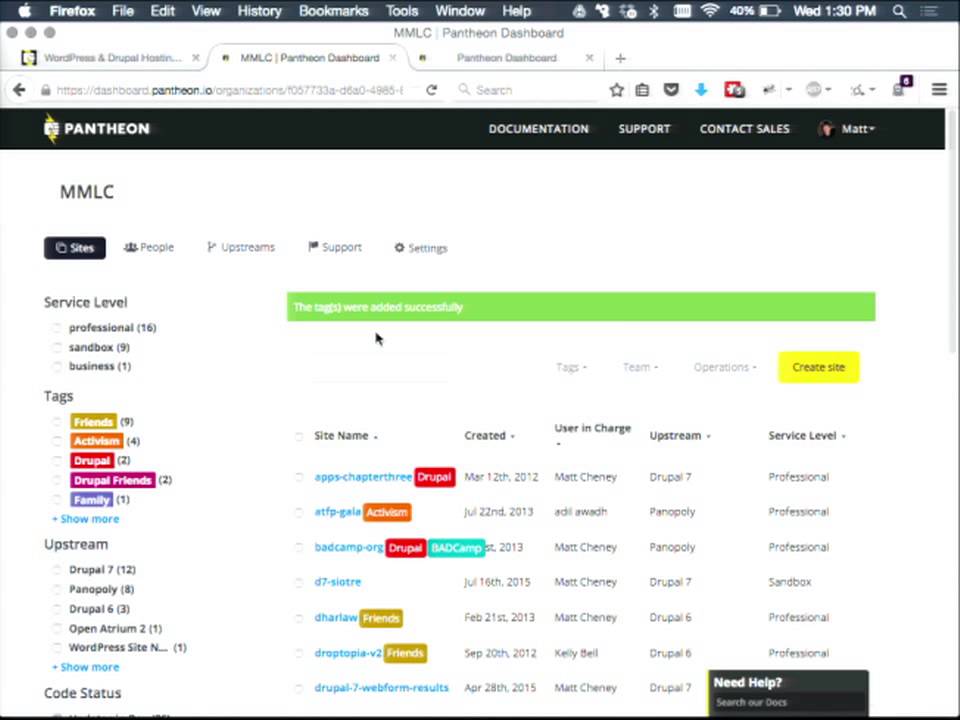Reload the page with the refresh icon

point(432,90)
